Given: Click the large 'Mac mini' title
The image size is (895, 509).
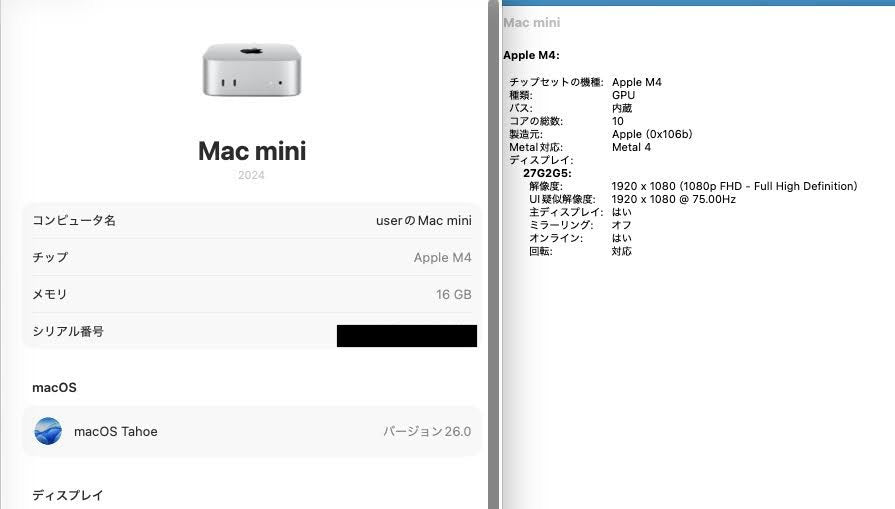Looking at the screenshot, I should (251, 151).
